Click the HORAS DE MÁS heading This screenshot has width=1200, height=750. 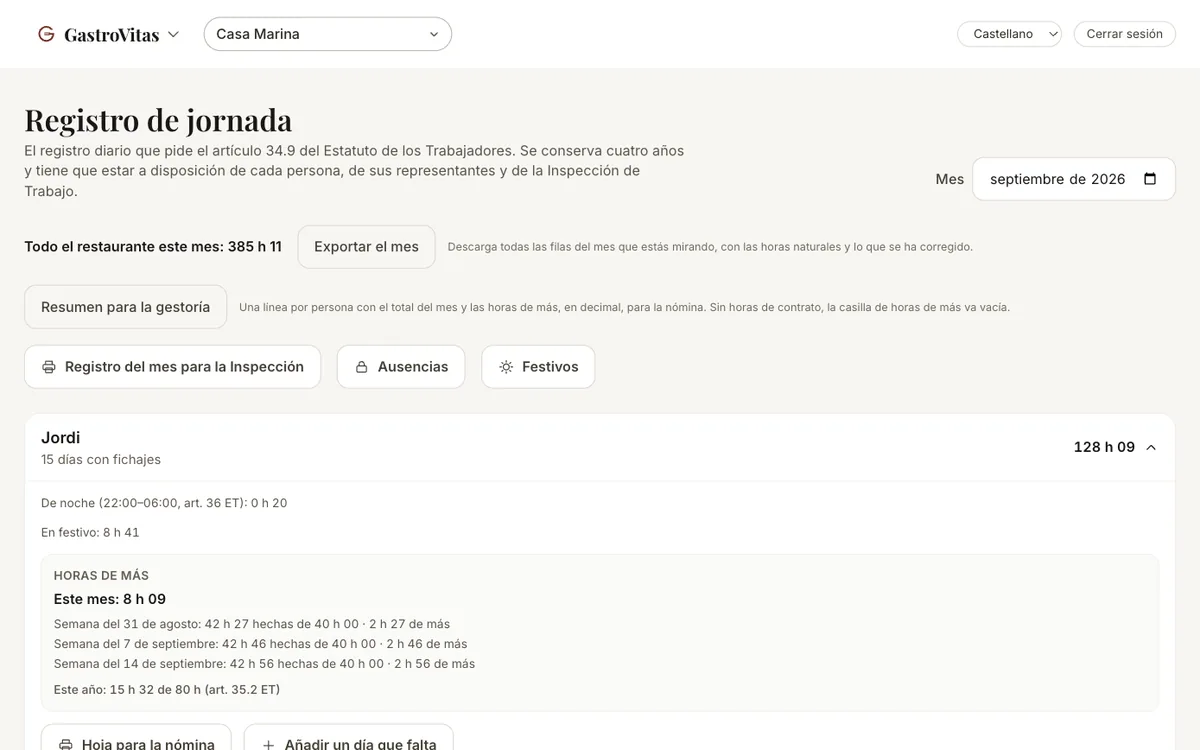point(101,576)
